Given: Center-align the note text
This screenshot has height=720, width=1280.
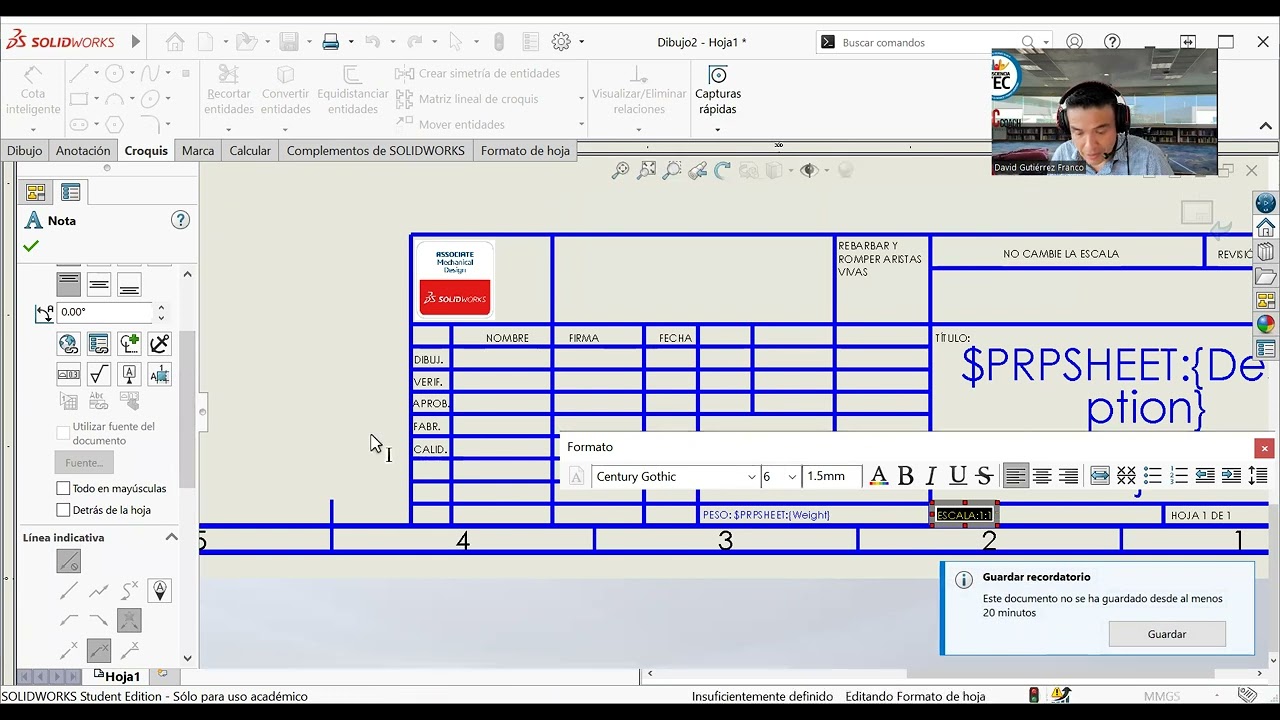Looking at the screenshot, I should pos(1042,476).
